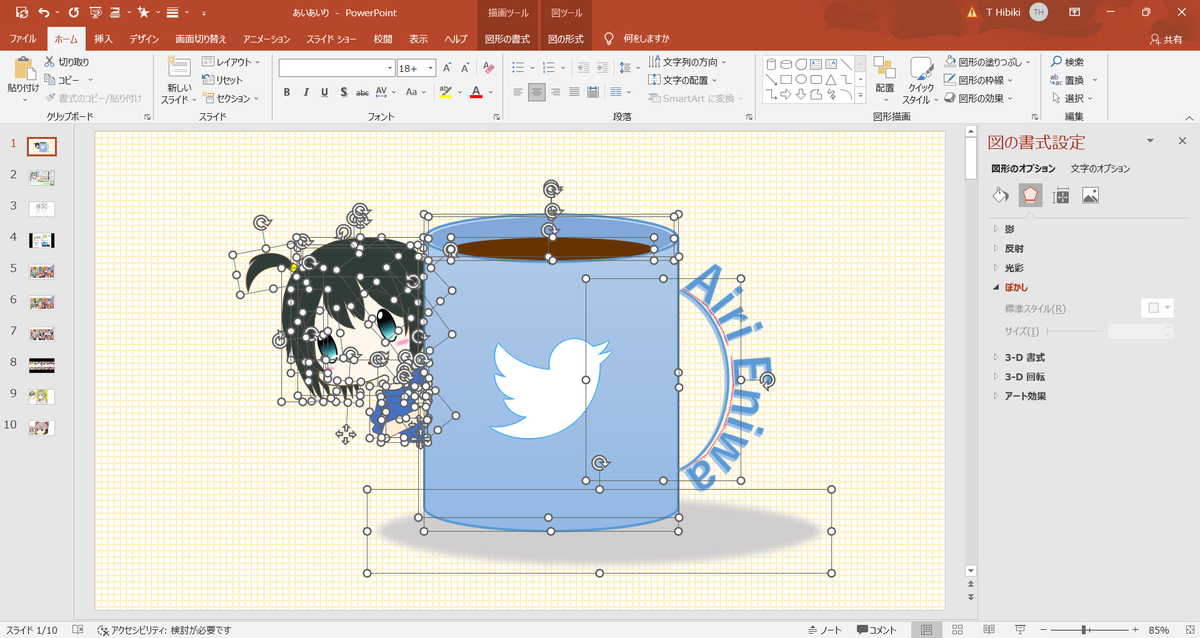This screenshot has width=1200, height=638.
Task: Switch to View (表示) tab
Action: (418, 39)
